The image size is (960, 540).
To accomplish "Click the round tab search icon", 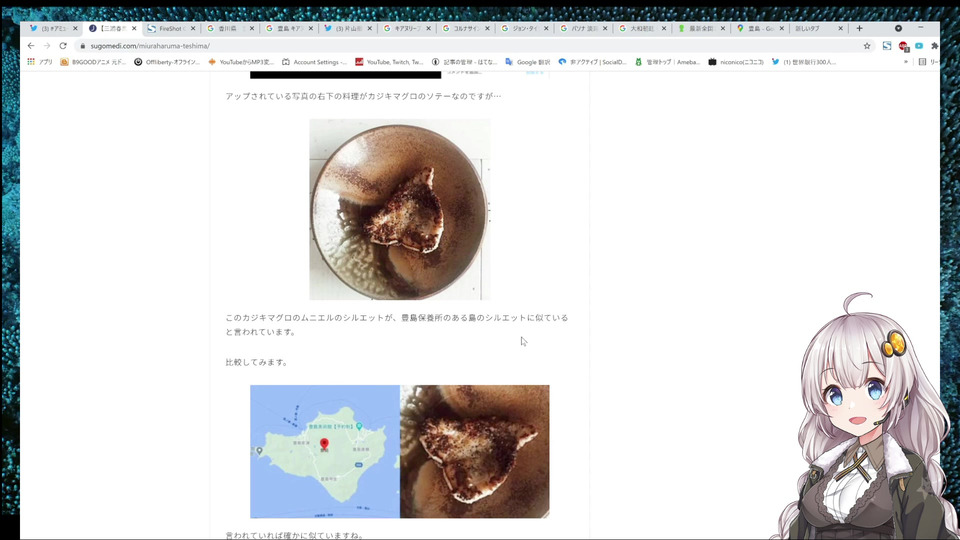I will point(898,28).
